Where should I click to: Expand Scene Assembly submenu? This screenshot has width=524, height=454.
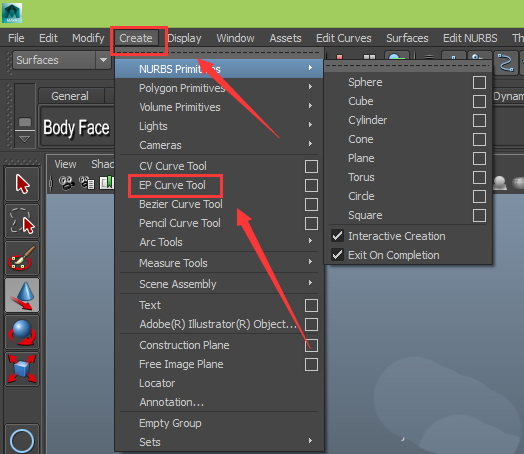click(x=219, y=284)
